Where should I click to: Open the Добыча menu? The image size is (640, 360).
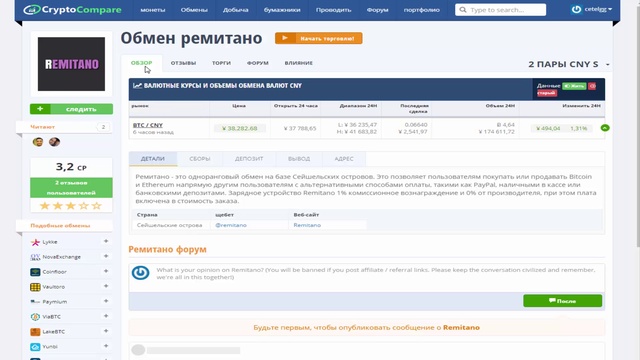click(x=236, y=10)
